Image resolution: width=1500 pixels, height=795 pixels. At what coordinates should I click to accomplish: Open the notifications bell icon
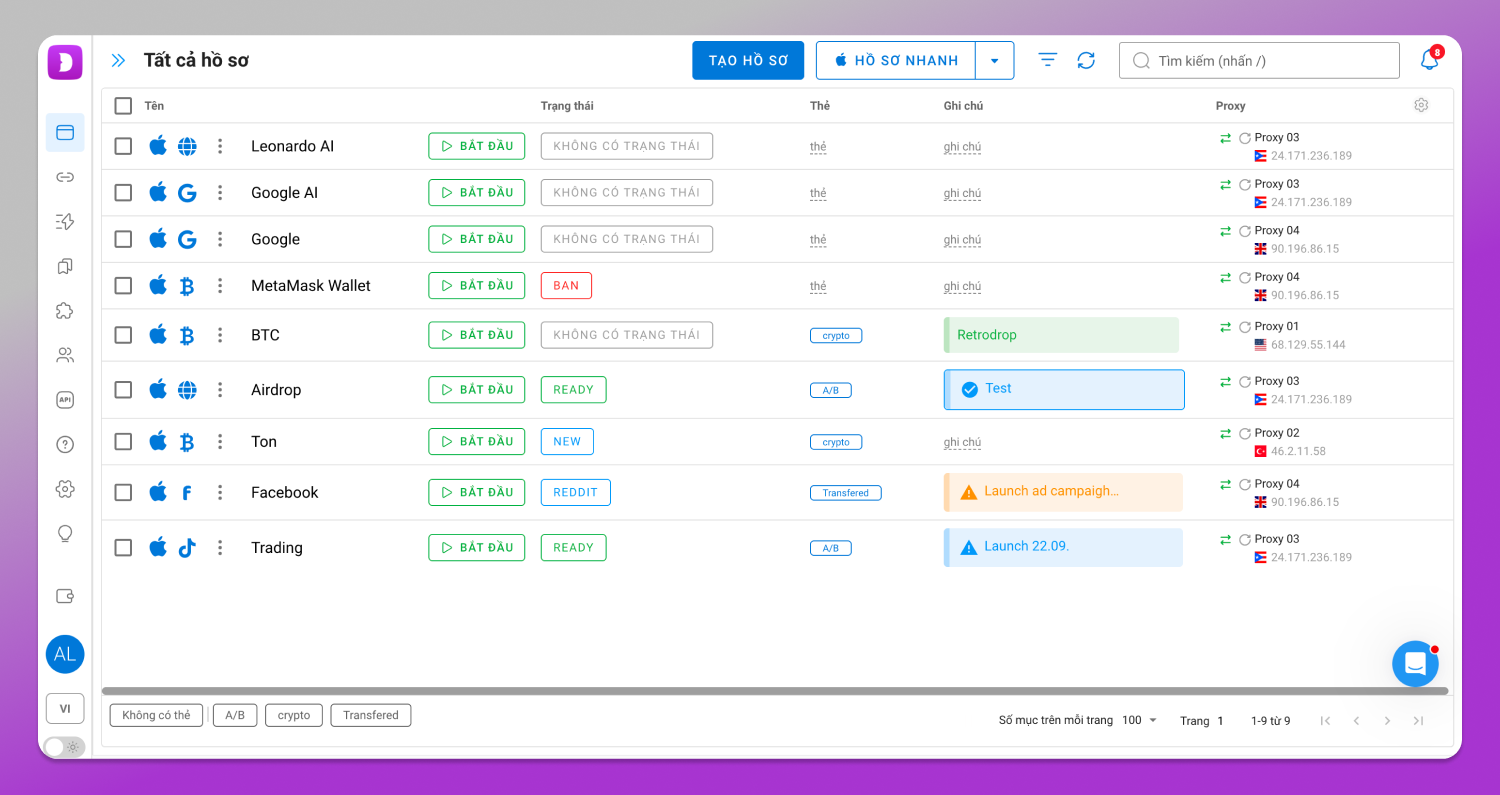tap(1430, 60)
